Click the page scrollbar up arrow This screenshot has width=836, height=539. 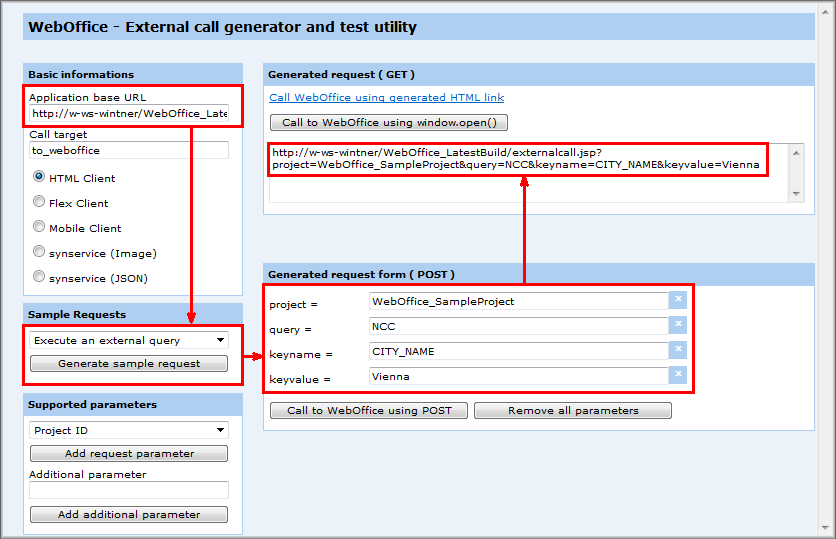(x=825, y=12)
